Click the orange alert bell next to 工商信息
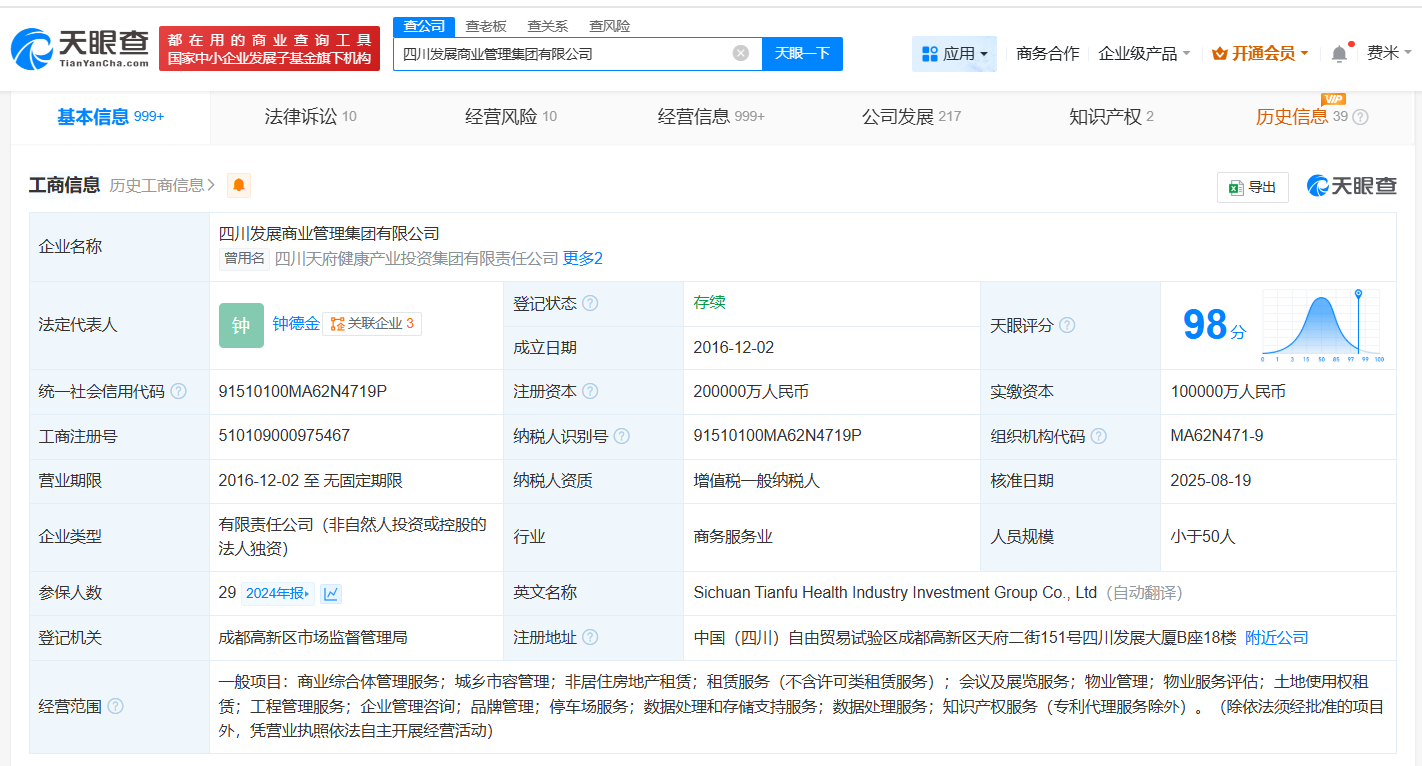The height and width of the screenshot is (766, 1422). pyautogui.click(x=239, y=185)
